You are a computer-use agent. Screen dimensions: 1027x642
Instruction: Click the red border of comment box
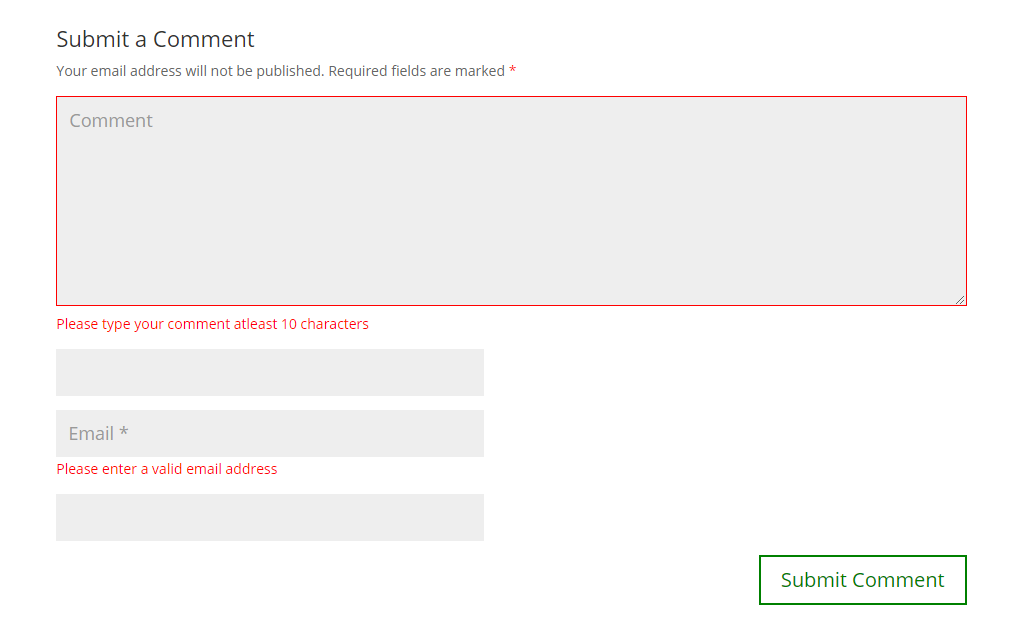pyautogui.click(x=511, y=97)
